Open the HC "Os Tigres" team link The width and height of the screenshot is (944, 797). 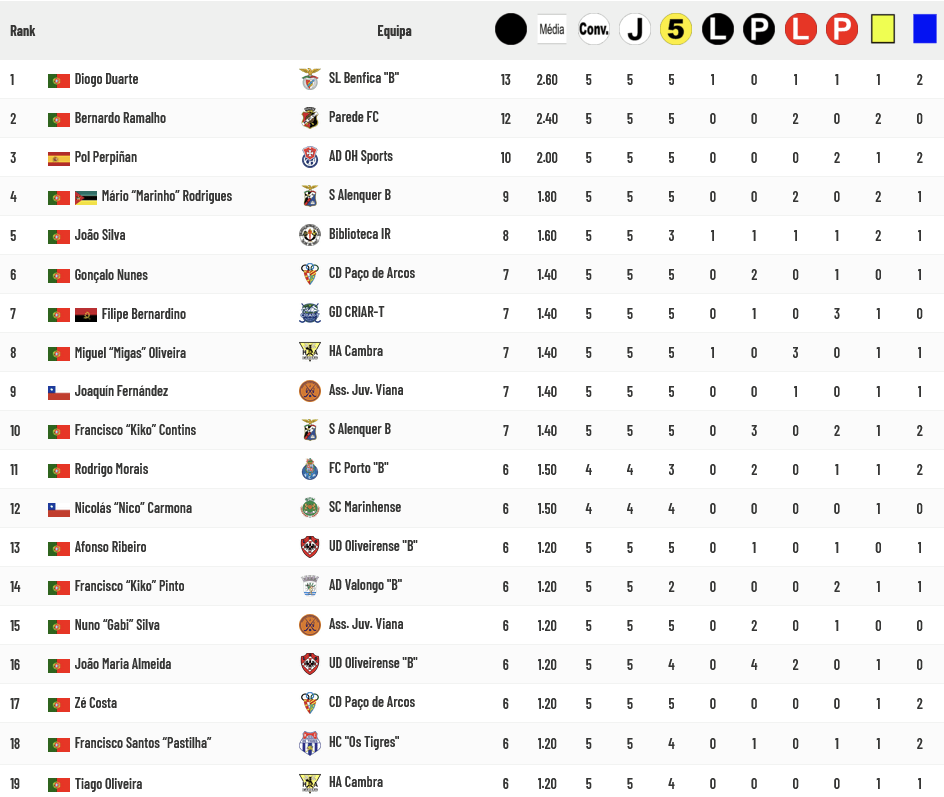[363, 742]
